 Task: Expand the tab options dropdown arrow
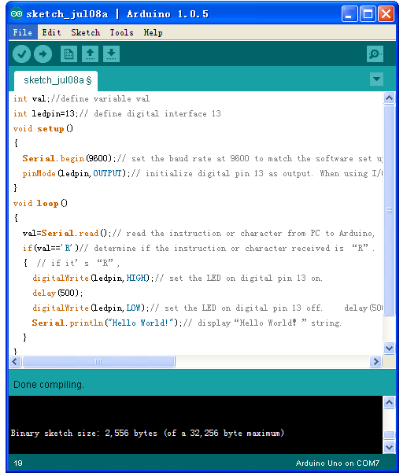[376, 79]
